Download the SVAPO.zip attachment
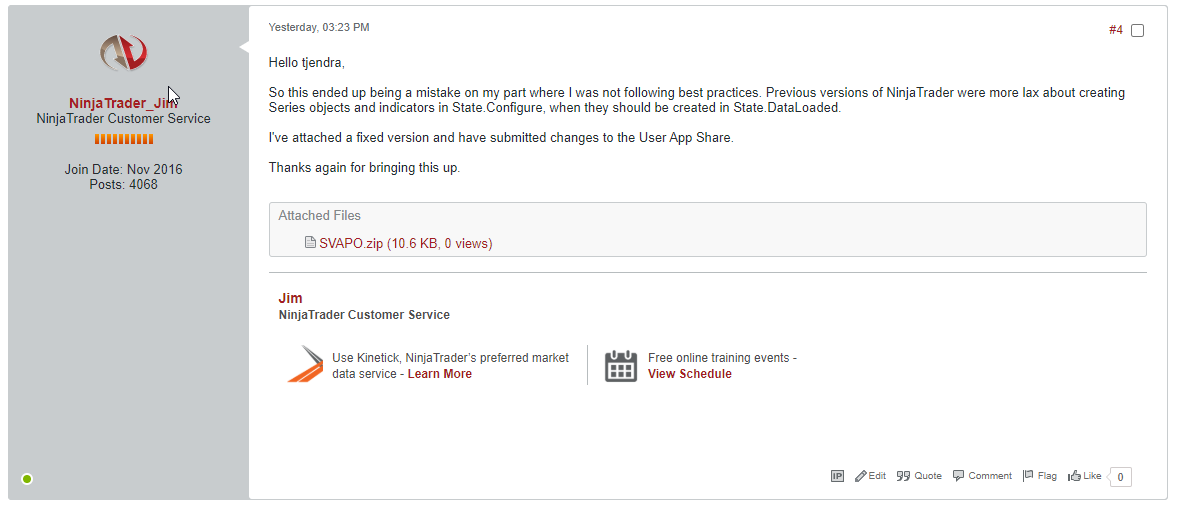 pos(351,243)
